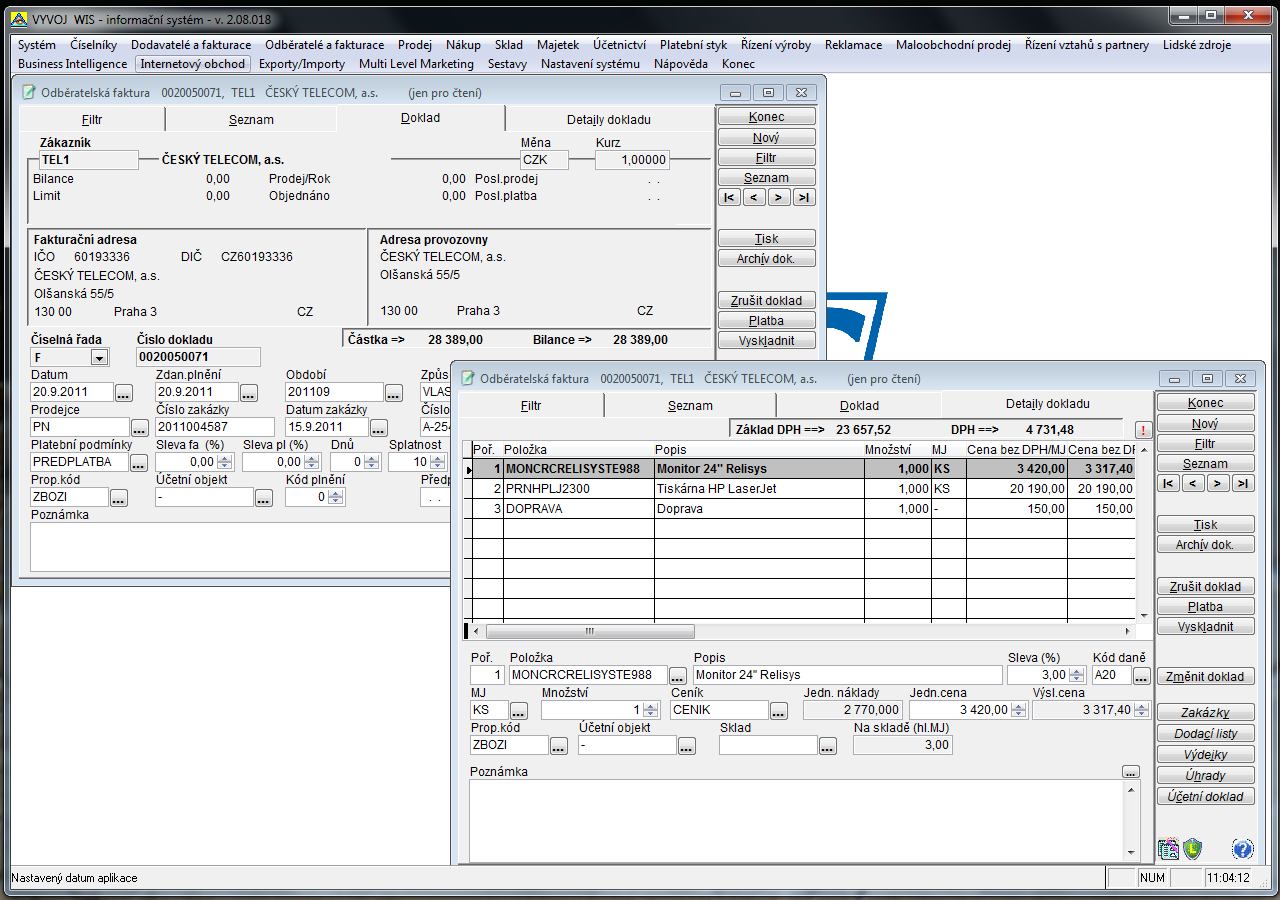
Task: Click Archív dok. in the back window
Action: click(x=766, y=259)
